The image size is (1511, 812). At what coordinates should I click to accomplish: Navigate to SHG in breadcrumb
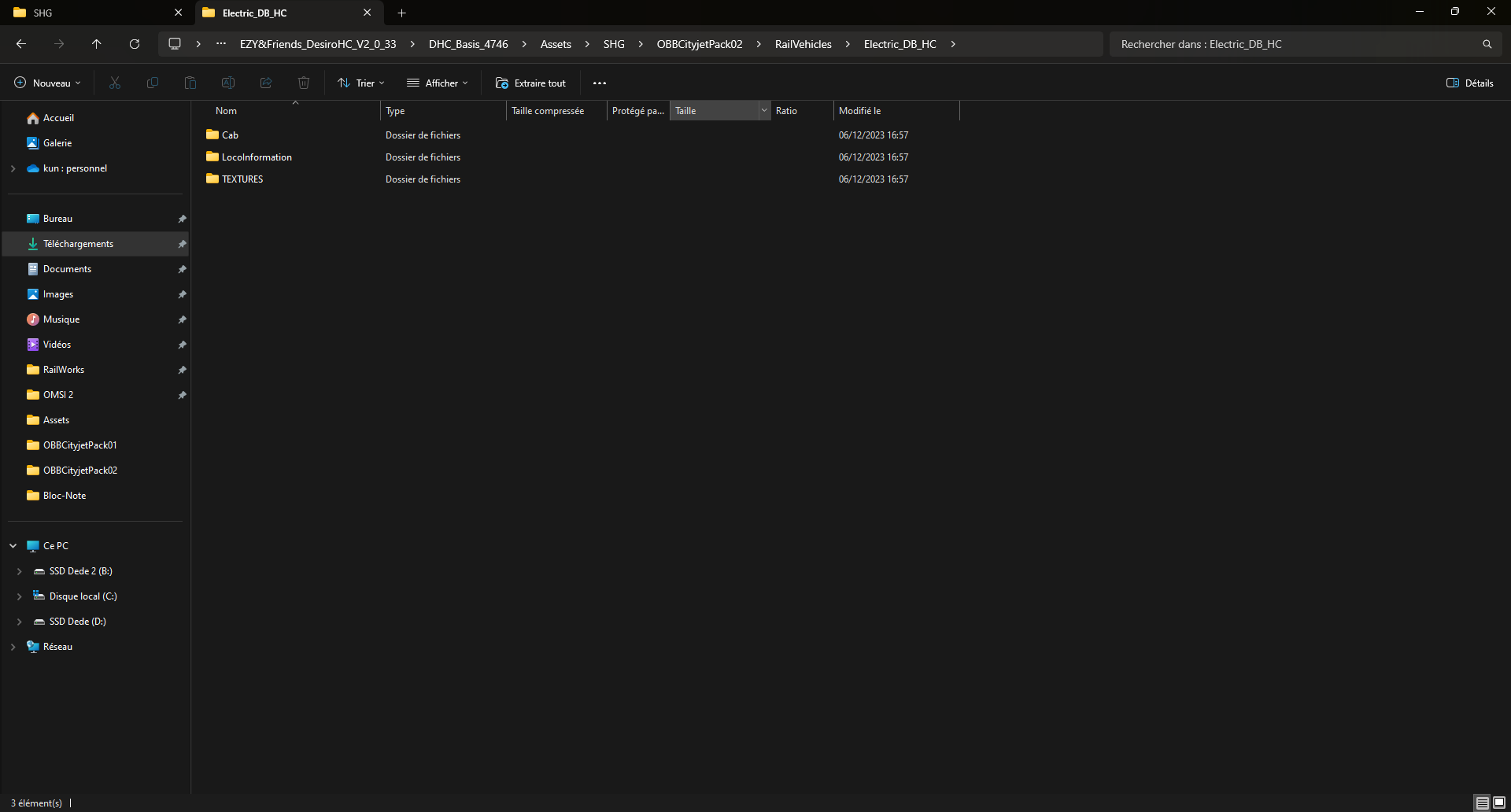[x=614, y=44]
